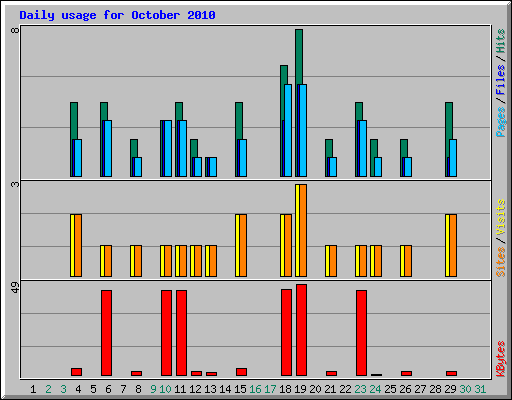Select day 8 on the x-axis

point(138,389)
